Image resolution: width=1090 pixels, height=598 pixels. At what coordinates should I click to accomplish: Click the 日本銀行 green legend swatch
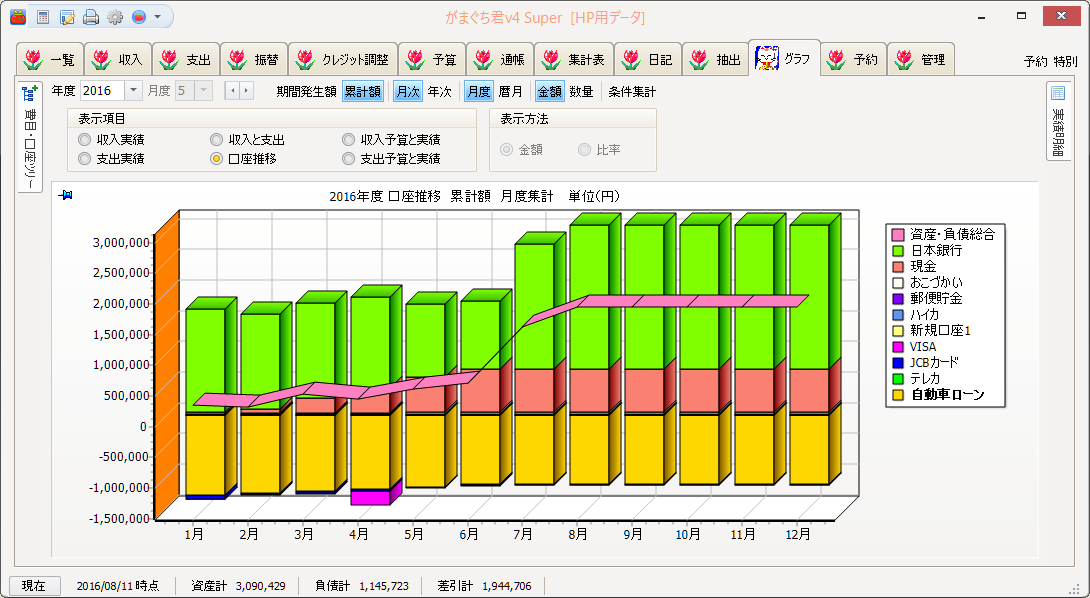click(897, 250)
